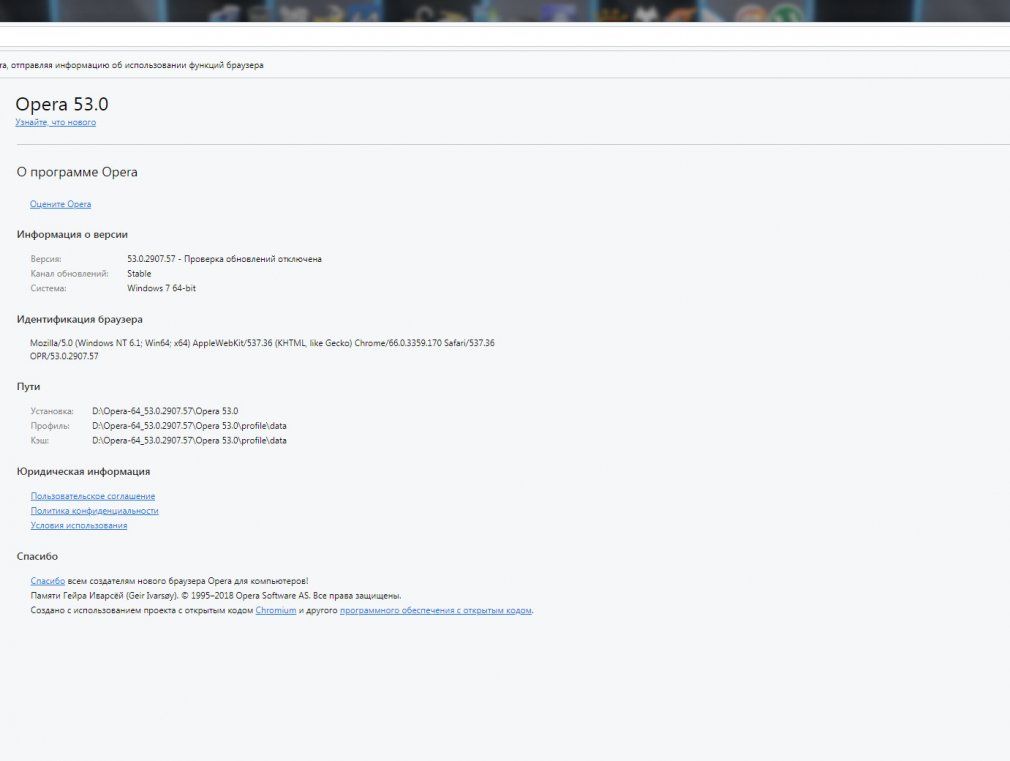Screen dimensions: 1010x761
Task: Click the 'Информация о версии' heading
Action: 72,235
